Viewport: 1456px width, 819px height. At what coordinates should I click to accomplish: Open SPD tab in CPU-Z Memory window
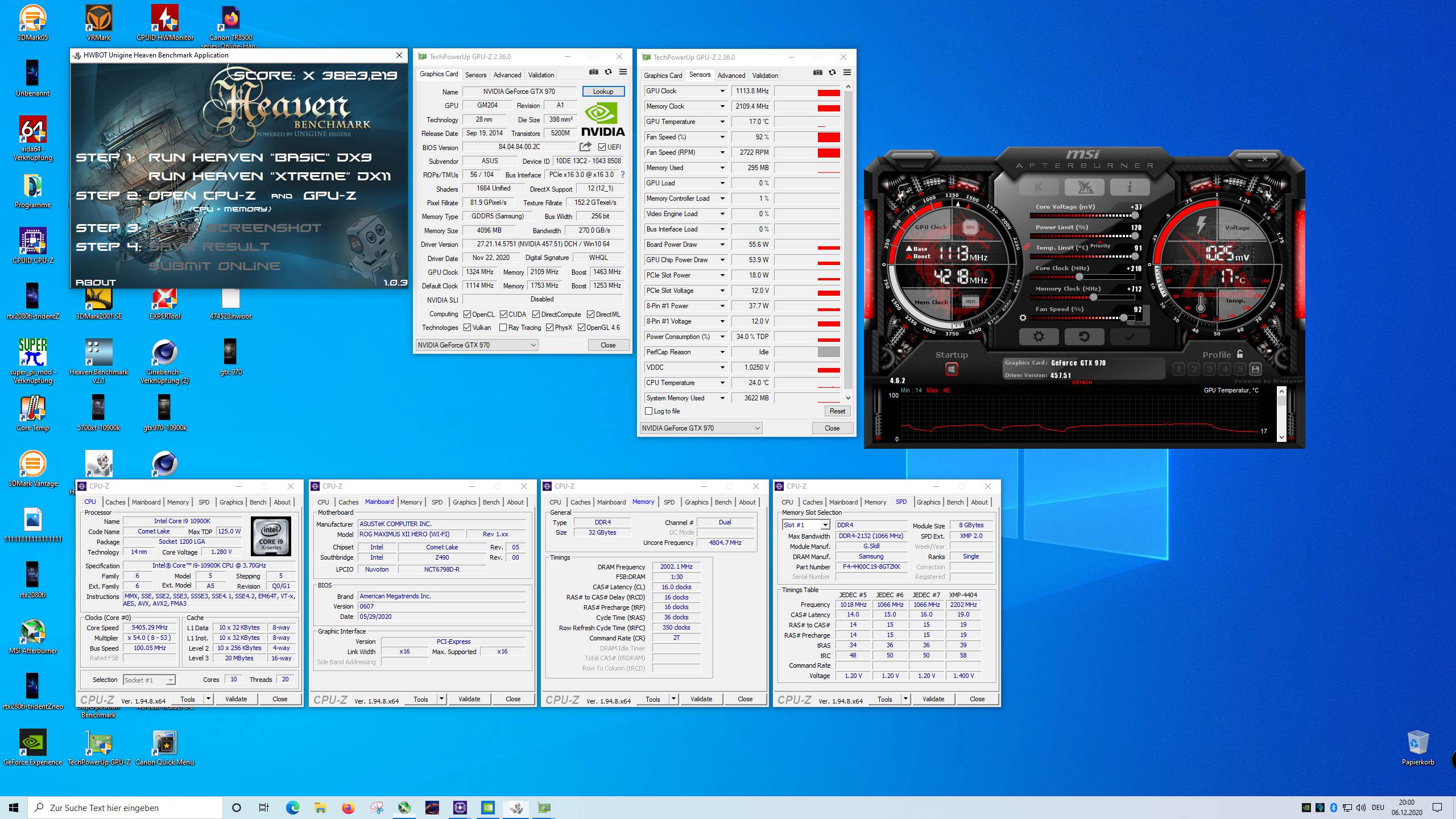click(x=669, y=502)
